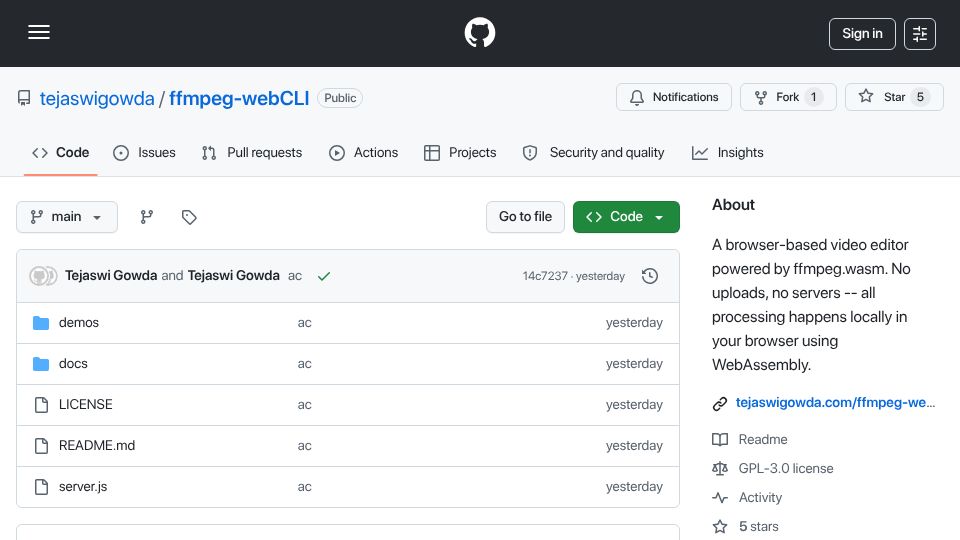Go to the GitHub homepage logo
Viewport: 960px width, 540px height.
coord(479,32)
